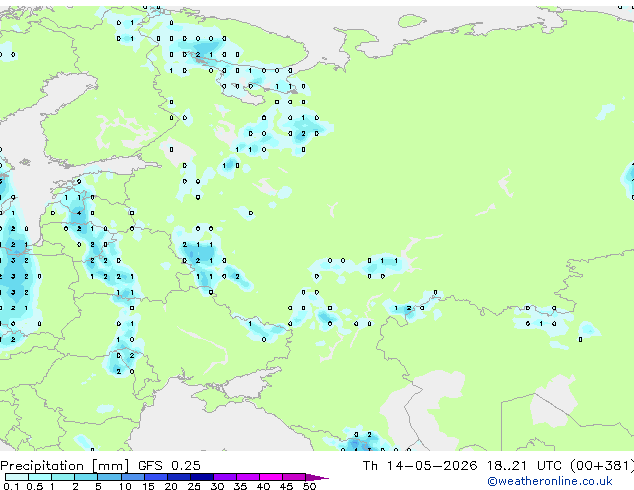Screen dimensions: 634x490
Task: Click the '18..21 UTC' time label
Action: pyautogui.click(x=524, y=466)
